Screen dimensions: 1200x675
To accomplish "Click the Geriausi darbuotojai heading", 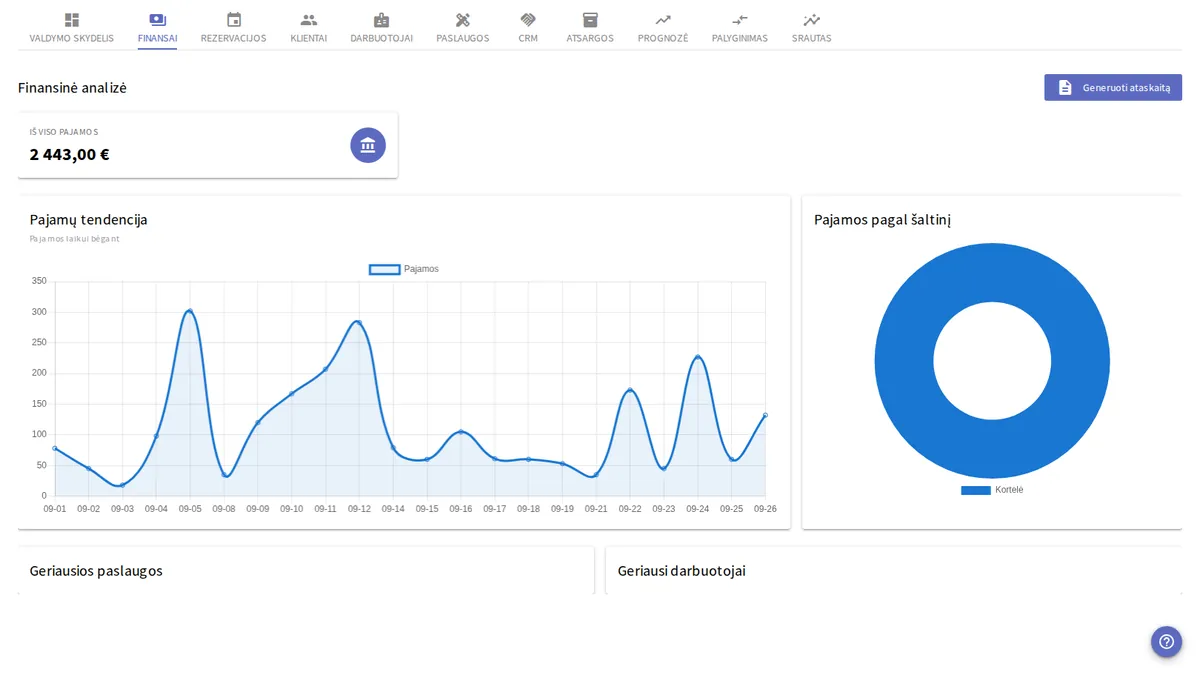I will [x=681, y=570].
